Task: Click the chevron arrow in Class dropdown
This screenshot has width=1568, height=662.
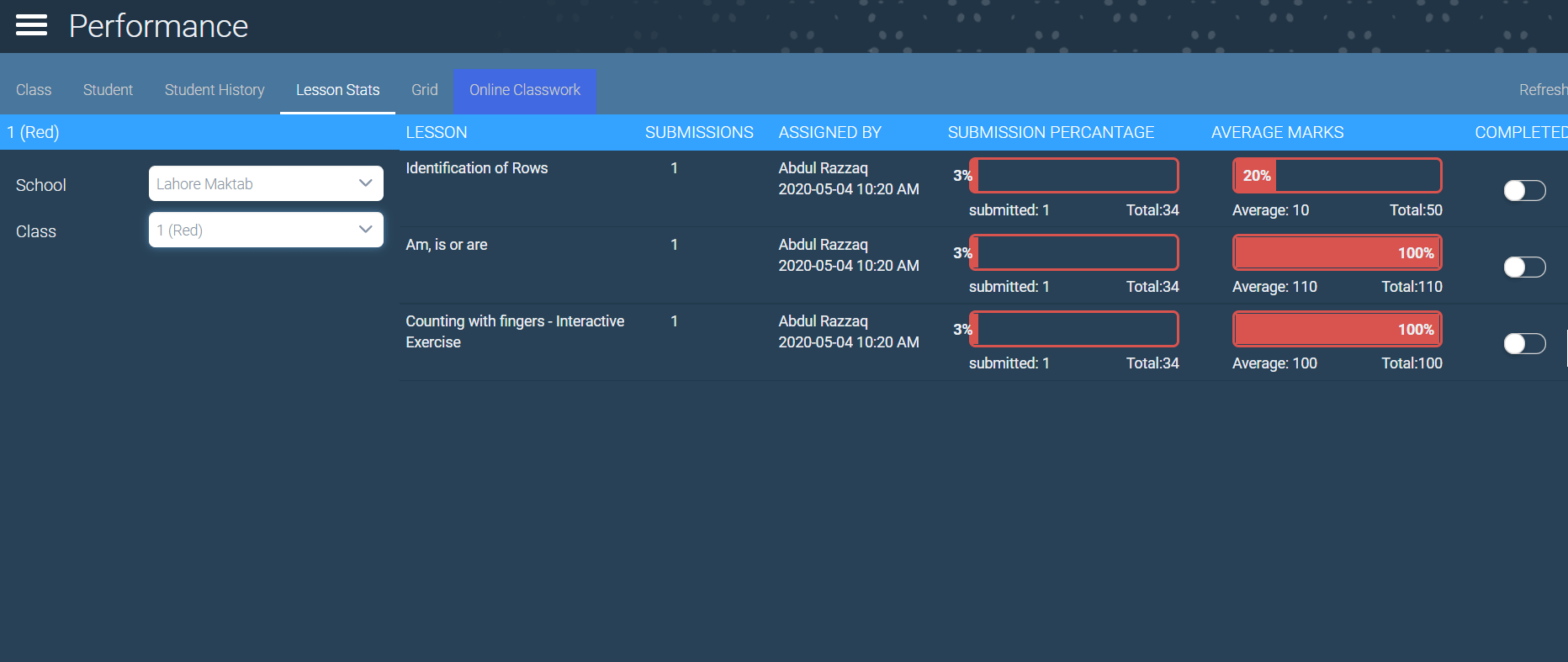Action: [365, 230]
